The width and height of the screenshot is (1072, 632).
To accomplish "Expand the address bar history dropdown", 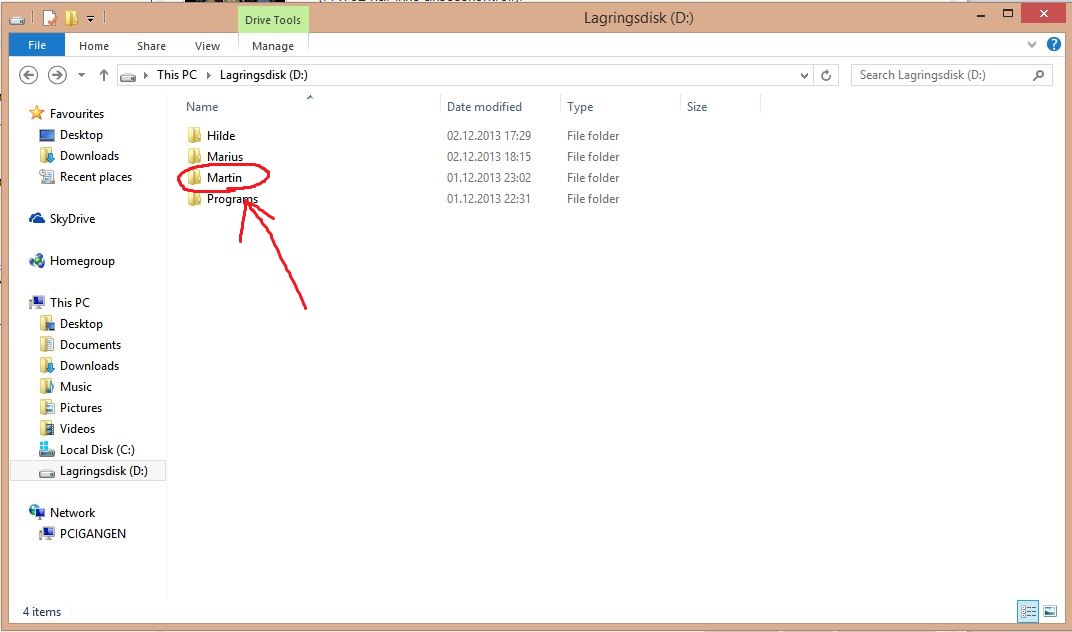I will (x=805, y=75).
